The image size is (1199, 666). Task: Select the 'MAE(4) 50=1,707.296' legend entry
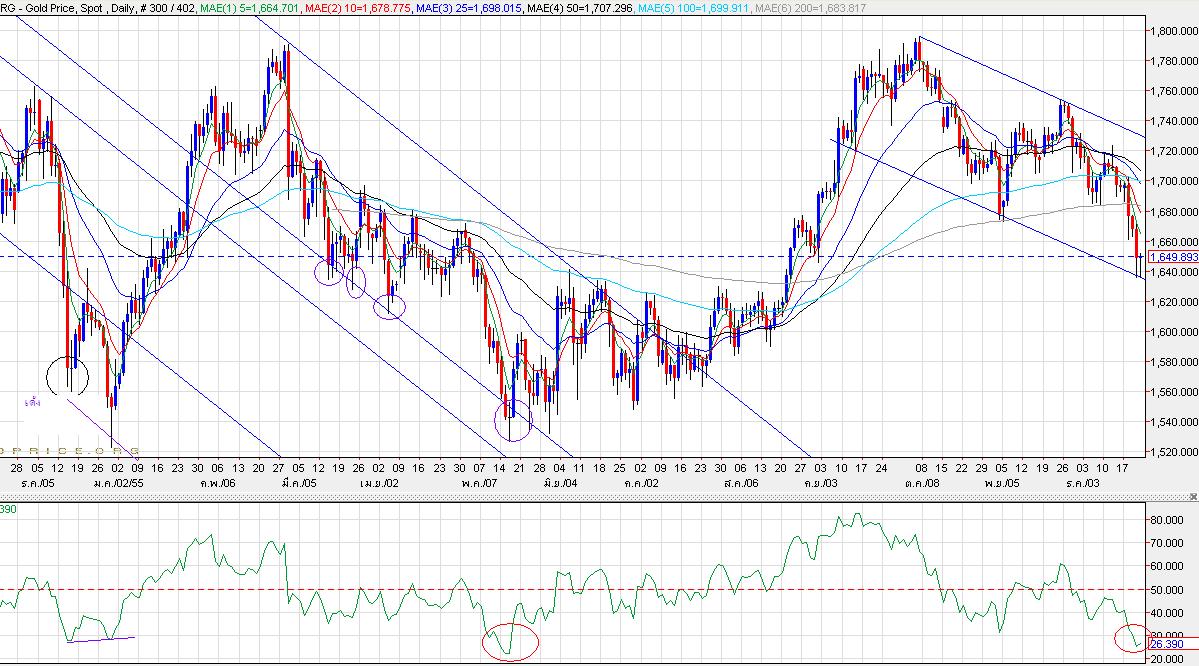click(x=580, y=8)
